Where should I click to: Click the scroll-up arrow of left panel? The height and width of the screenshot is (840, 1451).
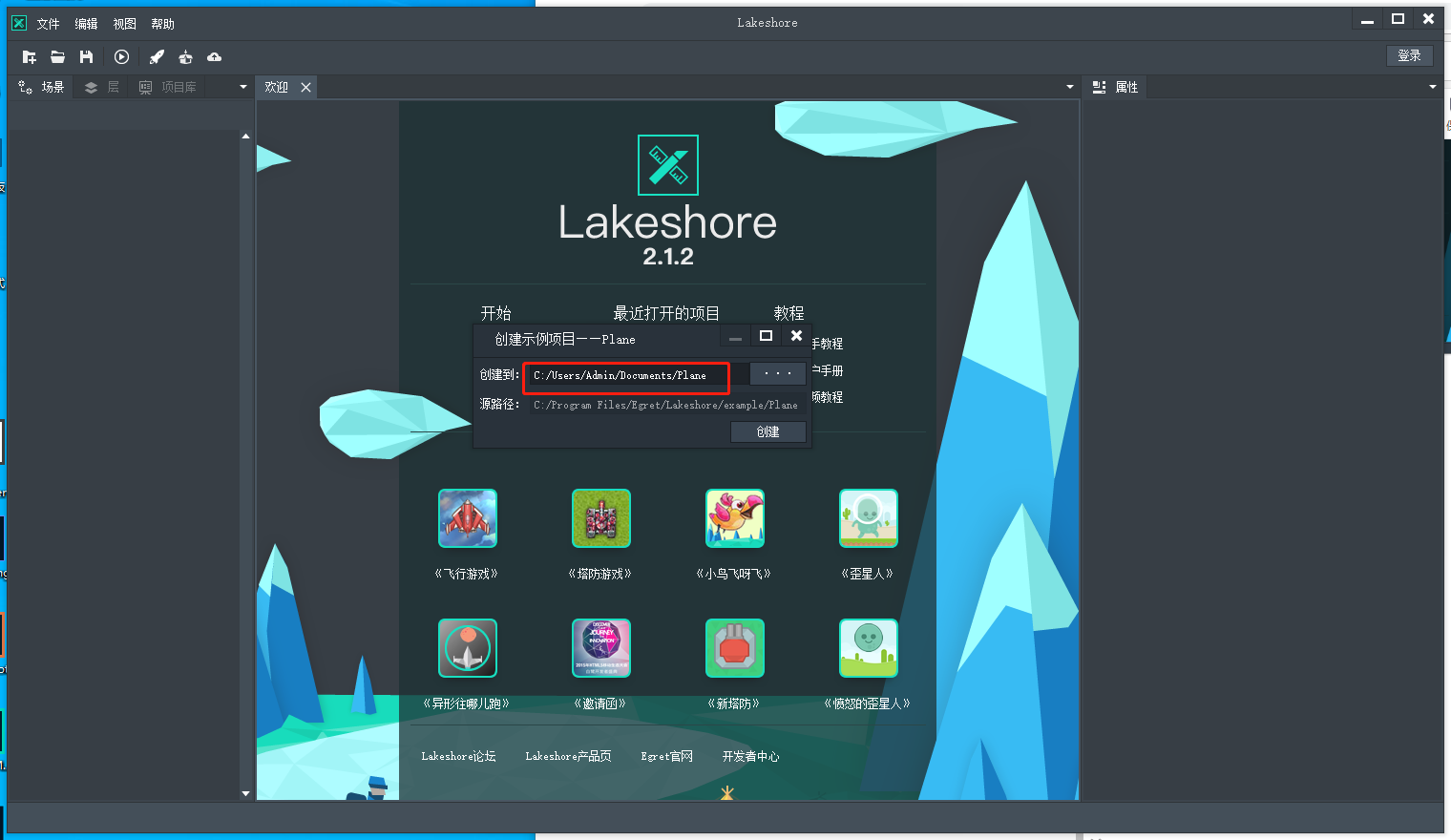click(x=246, y=136)
